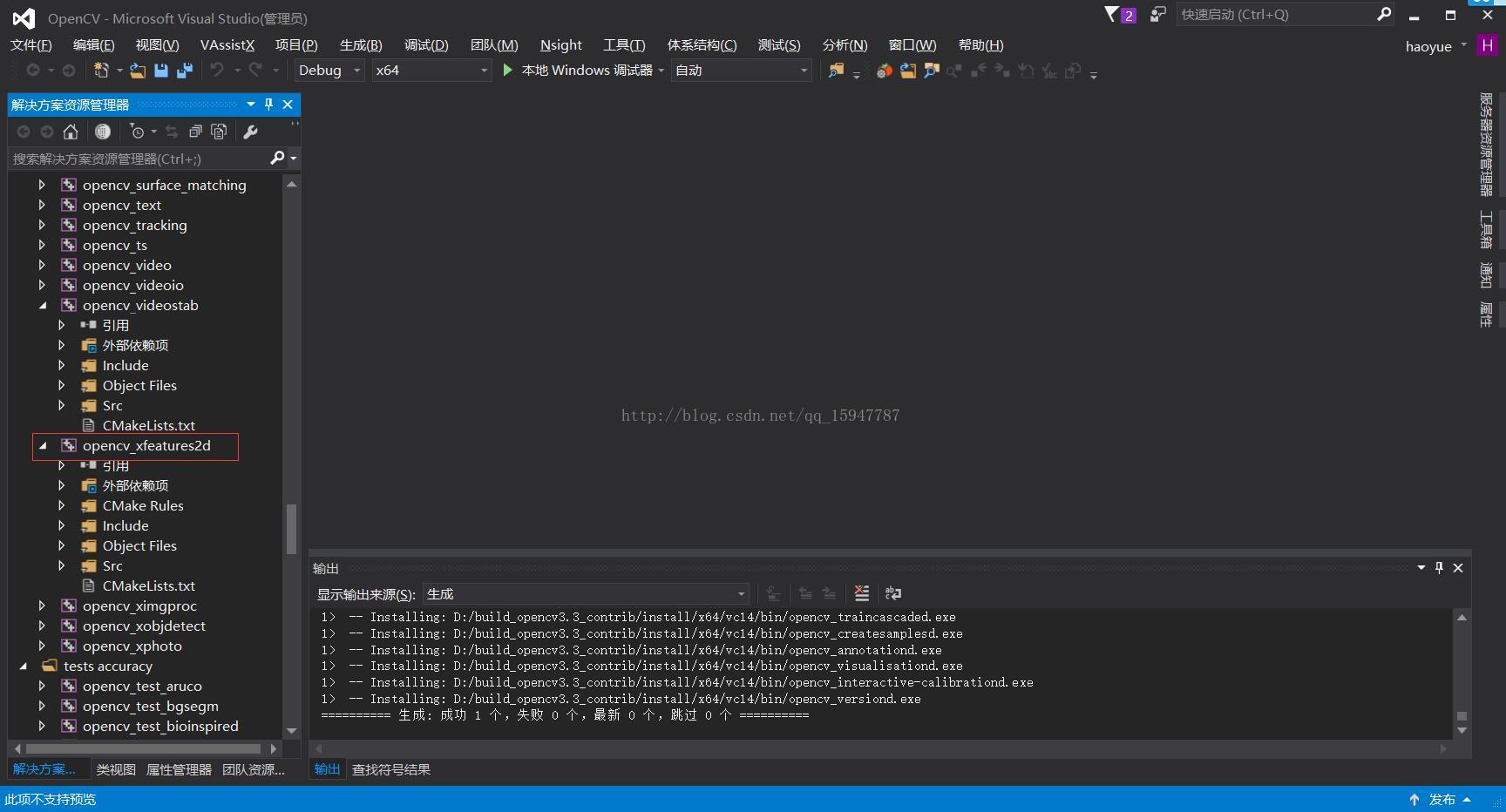Expand the CMake Rules folder

click(61, 505)
